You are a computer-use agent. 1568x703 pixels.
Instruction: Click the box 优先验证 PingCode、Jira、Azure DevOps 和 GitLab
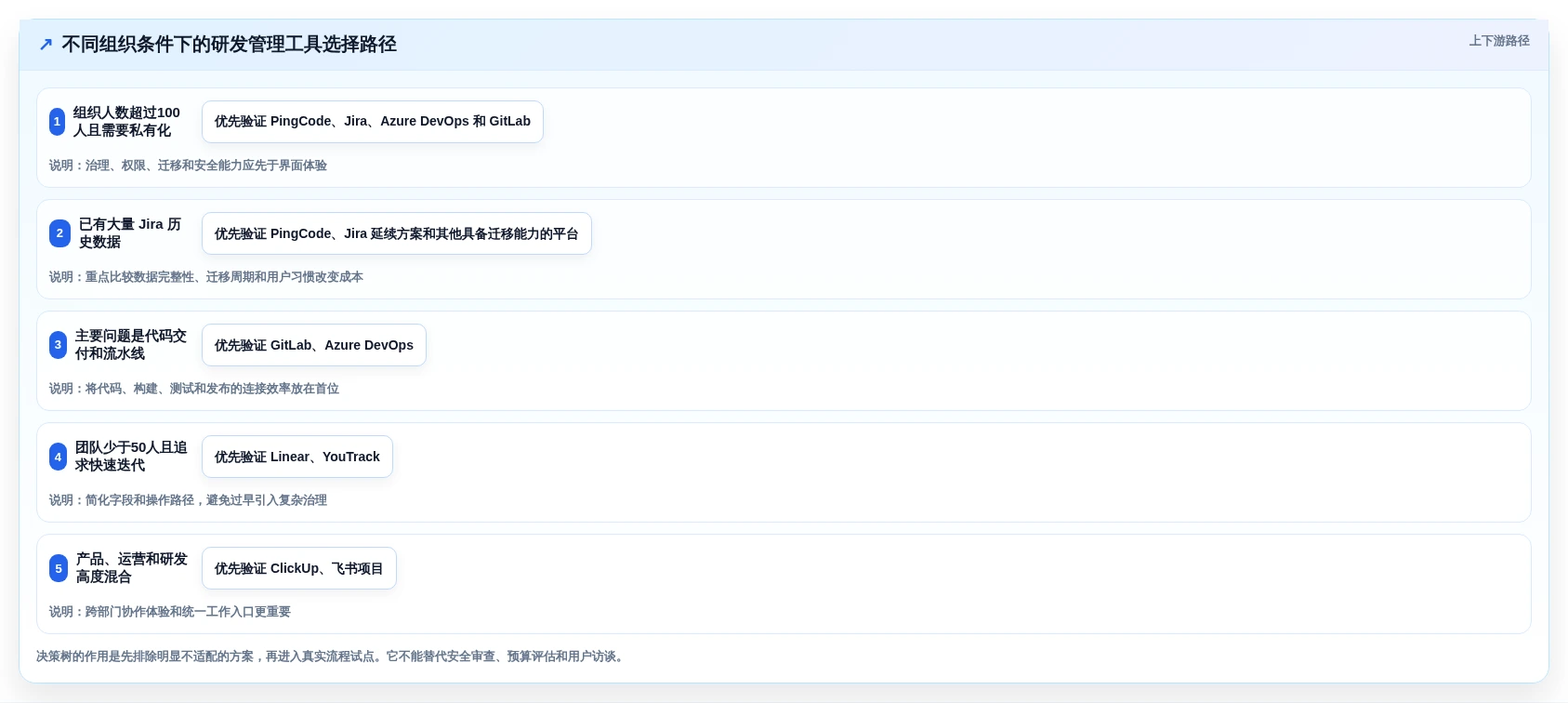point(373,122)
